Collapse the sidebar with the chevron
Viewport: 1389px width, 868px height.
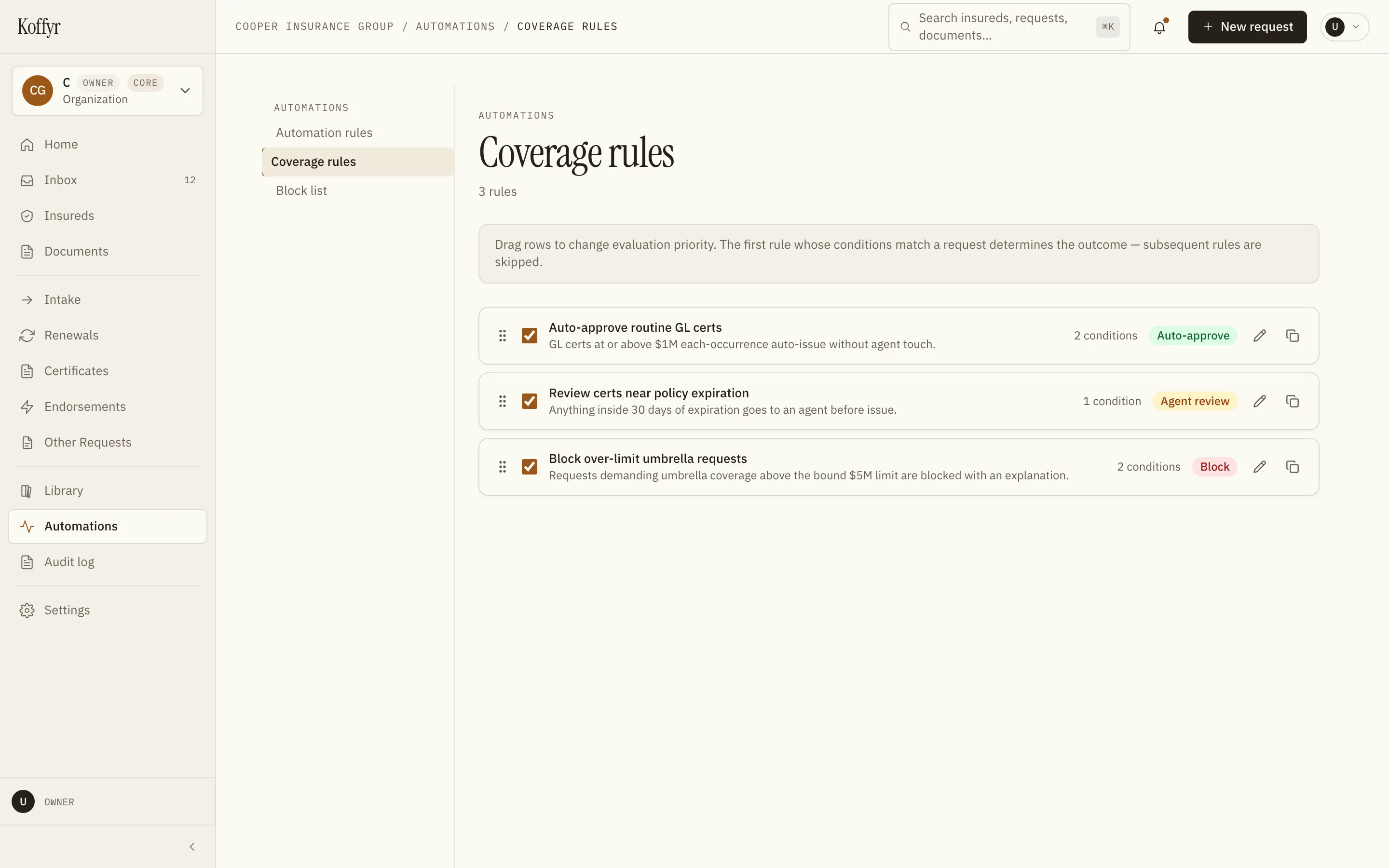pos(191,847)
